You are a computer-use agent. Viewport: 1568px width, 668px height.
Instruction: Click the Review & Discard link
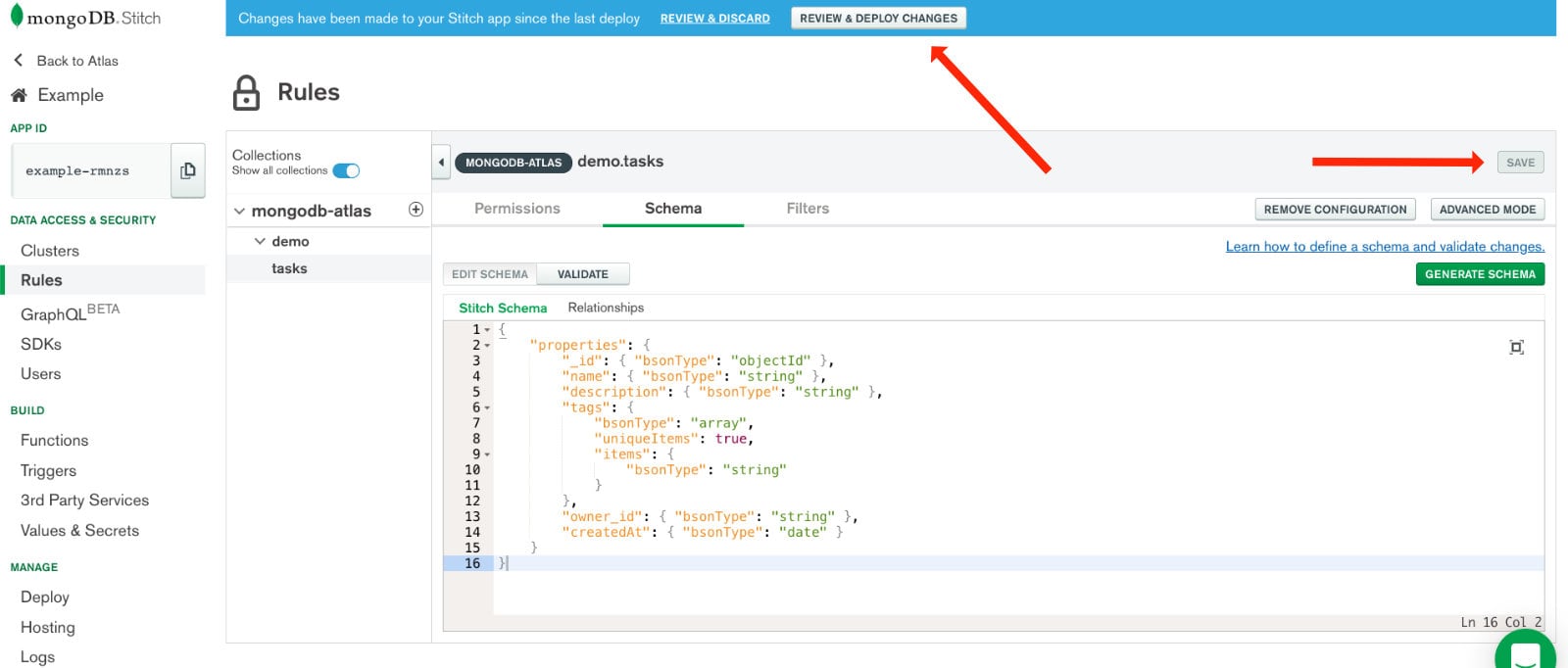(x=714, y=19)
